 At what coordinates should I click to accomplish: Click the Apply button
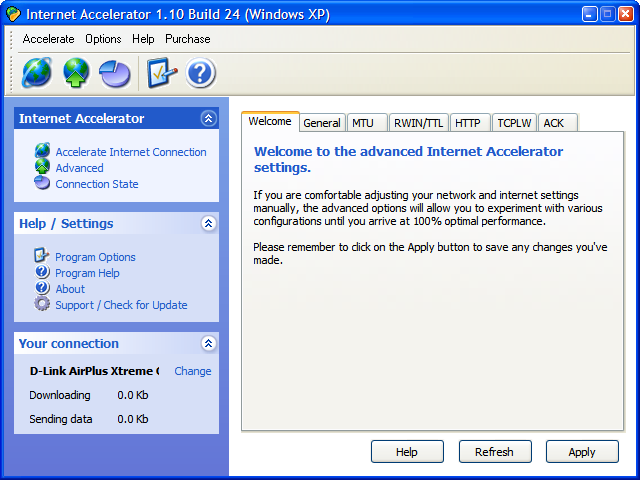pos(582,451)
